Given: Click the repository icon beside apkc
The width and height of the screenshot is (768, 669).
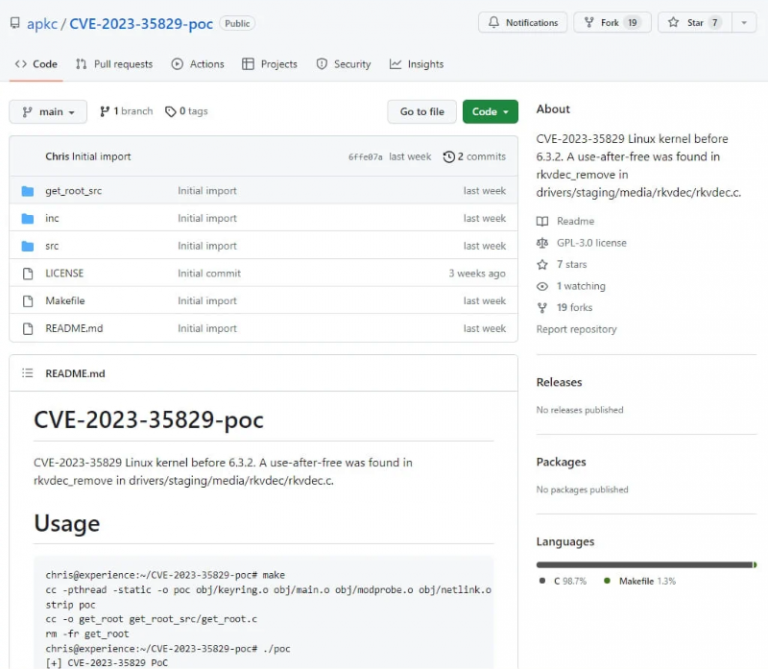Looking at the screenshot, I should tap(14, 23).
